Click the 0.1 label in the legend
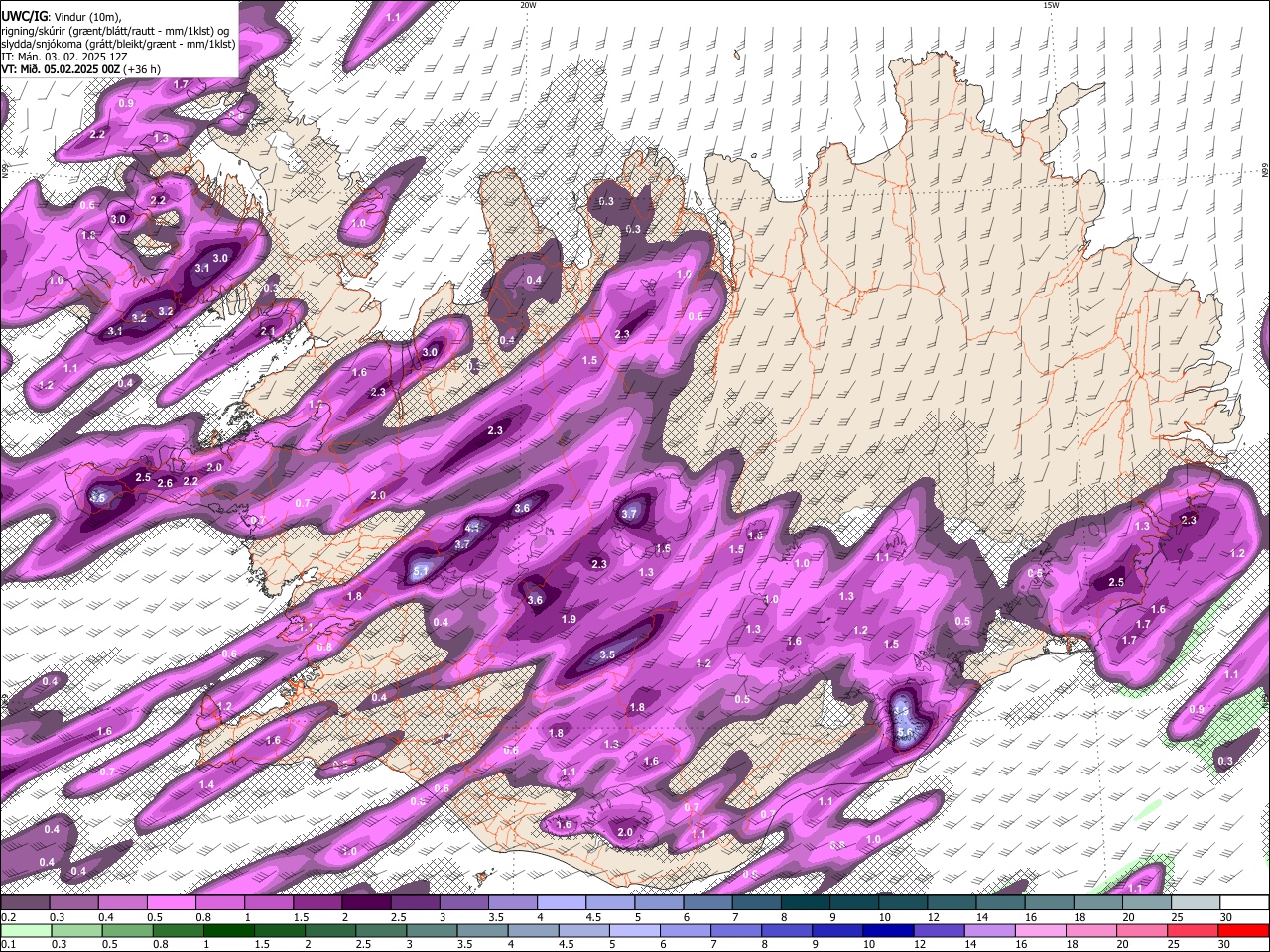 pos(8,944)
